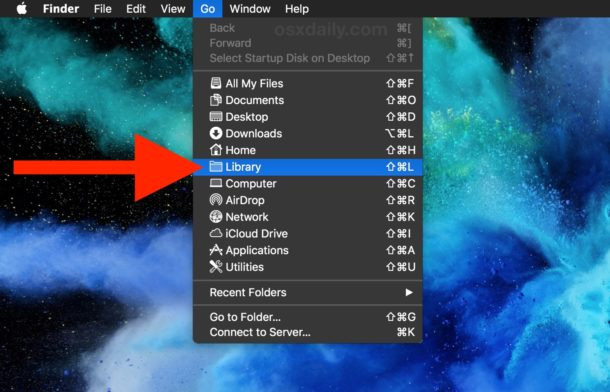This screenshot has width=610, height=392.
Task: Open the Help menu
Action: click(297, 9)
